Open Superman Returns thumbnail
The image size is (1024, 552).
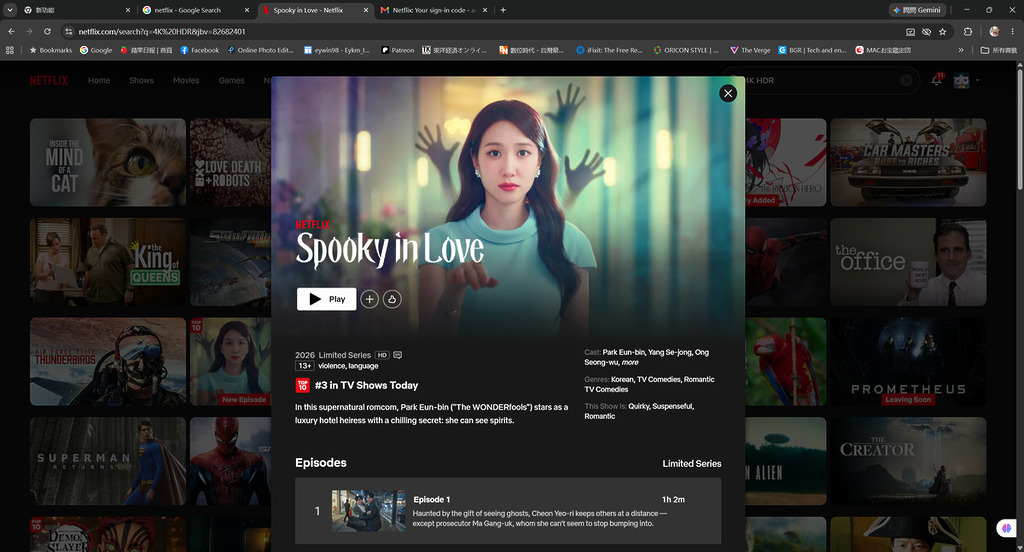coord(108,461)
